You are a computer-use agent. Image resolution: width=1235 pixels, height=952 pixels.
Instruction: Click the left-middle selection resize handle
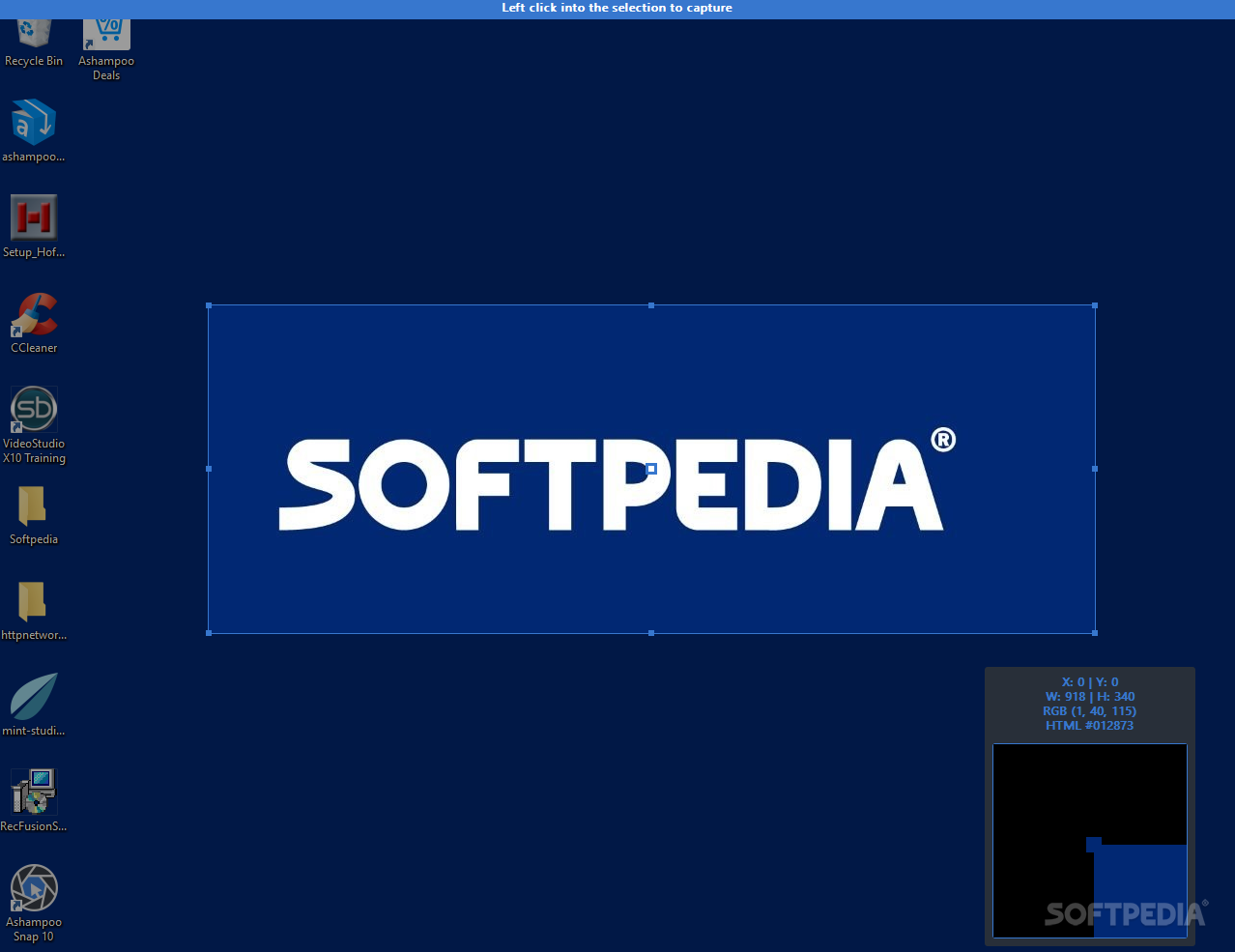coord(209,469)
